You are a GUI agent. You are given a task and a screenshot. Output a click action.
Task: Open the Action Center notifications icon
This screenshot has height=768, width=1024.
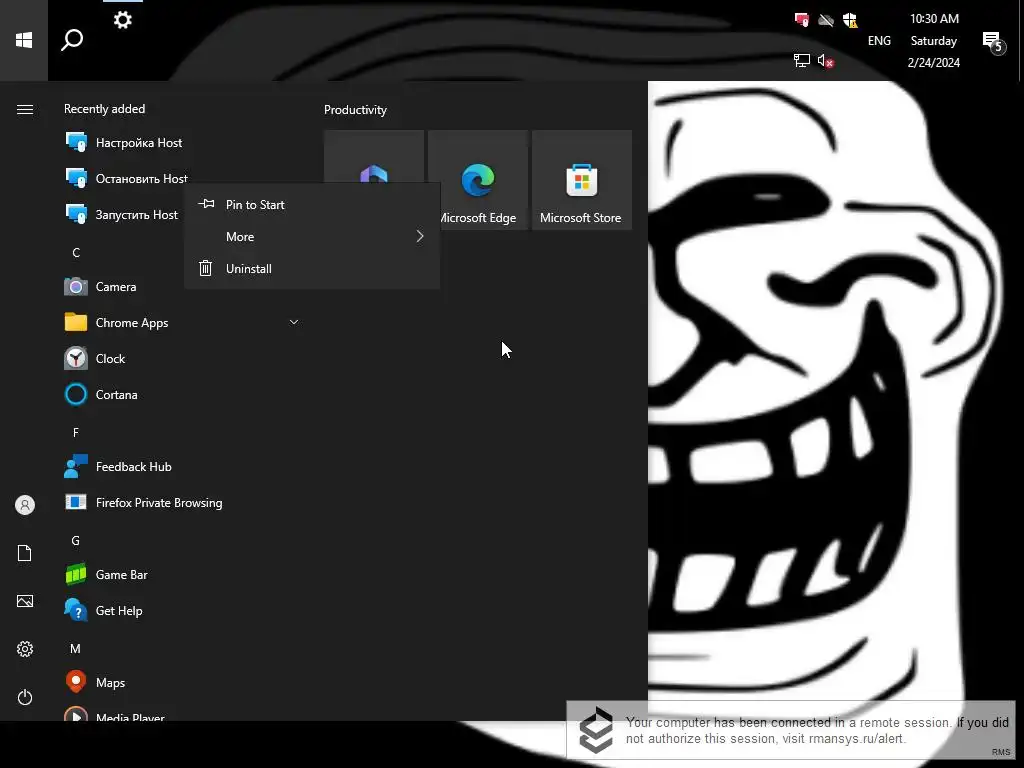point(993,42)
